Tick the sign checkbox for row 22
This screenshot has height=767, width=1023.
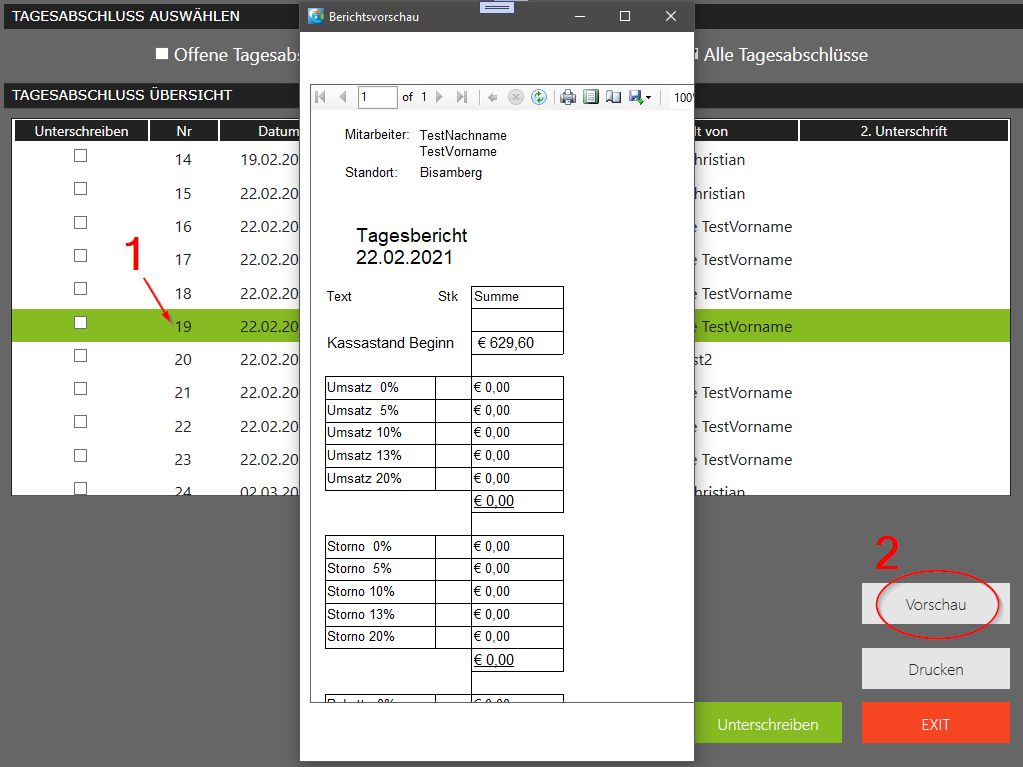pyautogui.click(x=80, y=422)
